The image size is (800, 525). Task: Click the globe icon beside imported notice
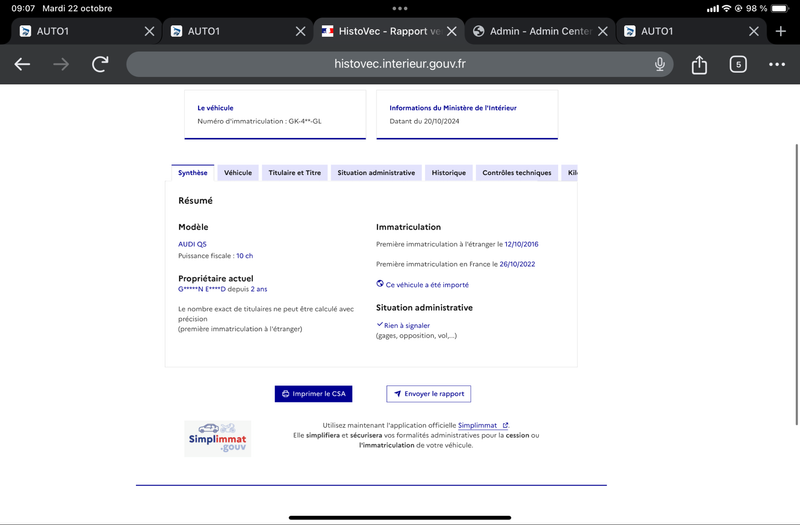[x=380, y=284]
